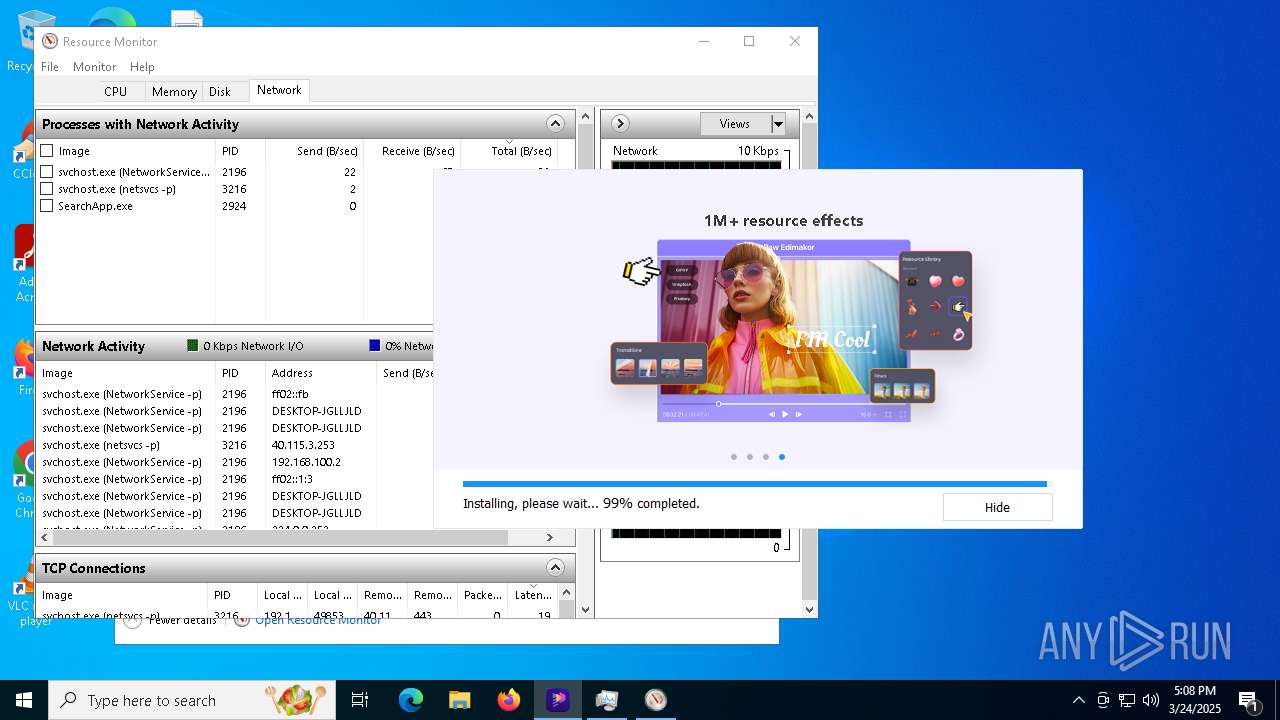1280x720 pixels.
Task: Open the purple installer taskbar icon
Action: pos(558,700)
